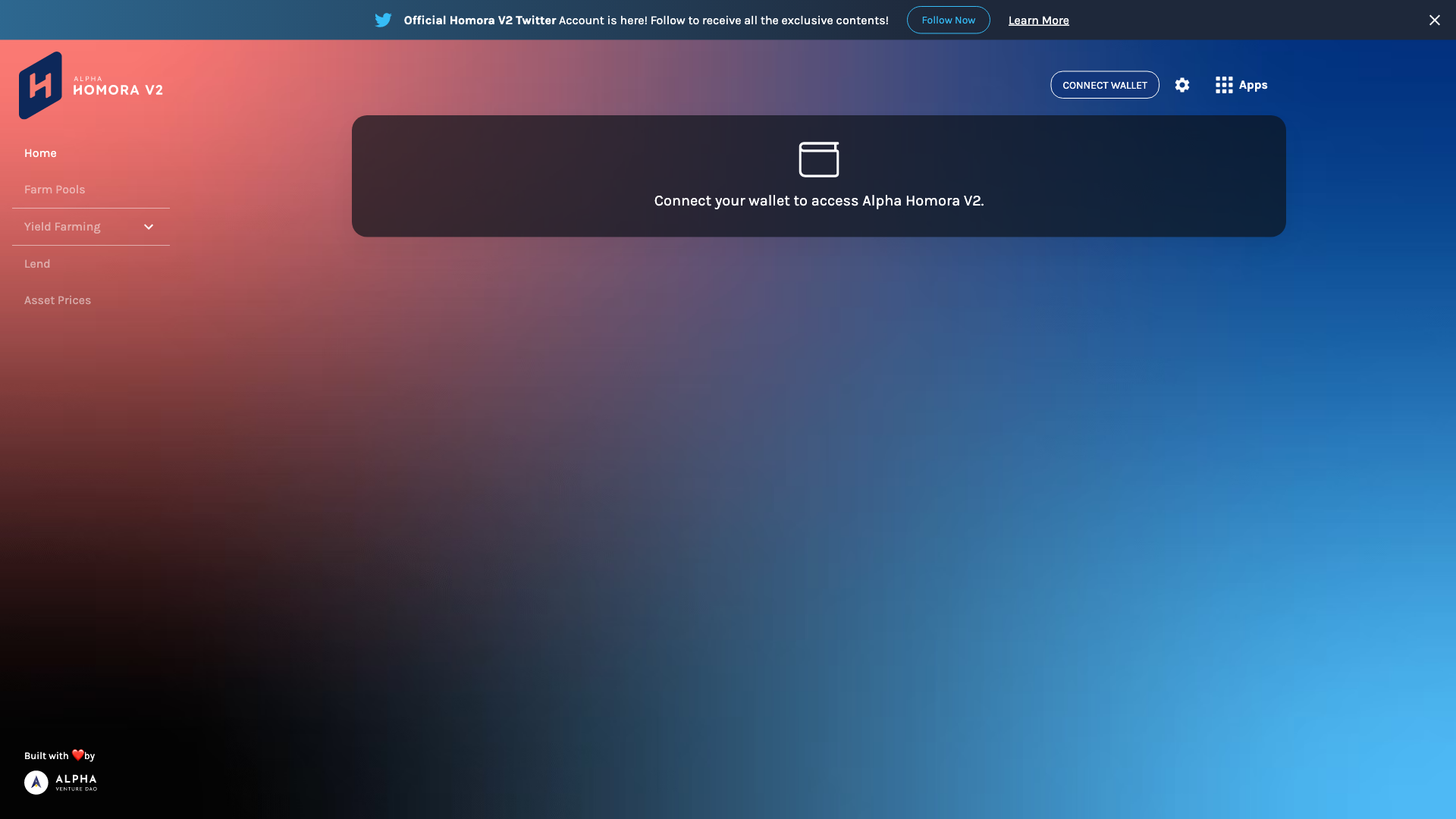Click the Alpha Homora V2 logo
The image size is (1456, 819).
91,86
